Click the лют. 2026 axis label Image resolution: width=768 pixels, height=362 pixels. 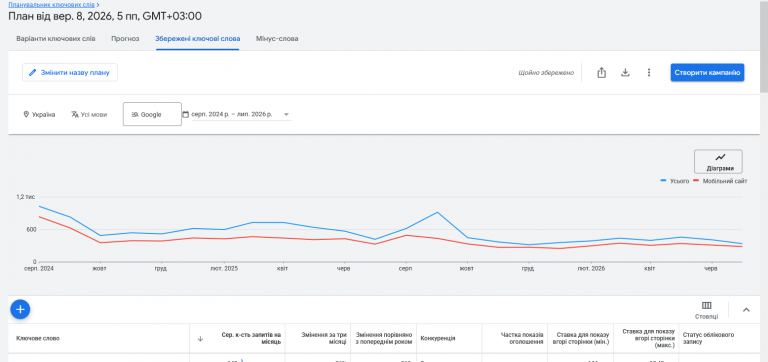coord(591,269)
